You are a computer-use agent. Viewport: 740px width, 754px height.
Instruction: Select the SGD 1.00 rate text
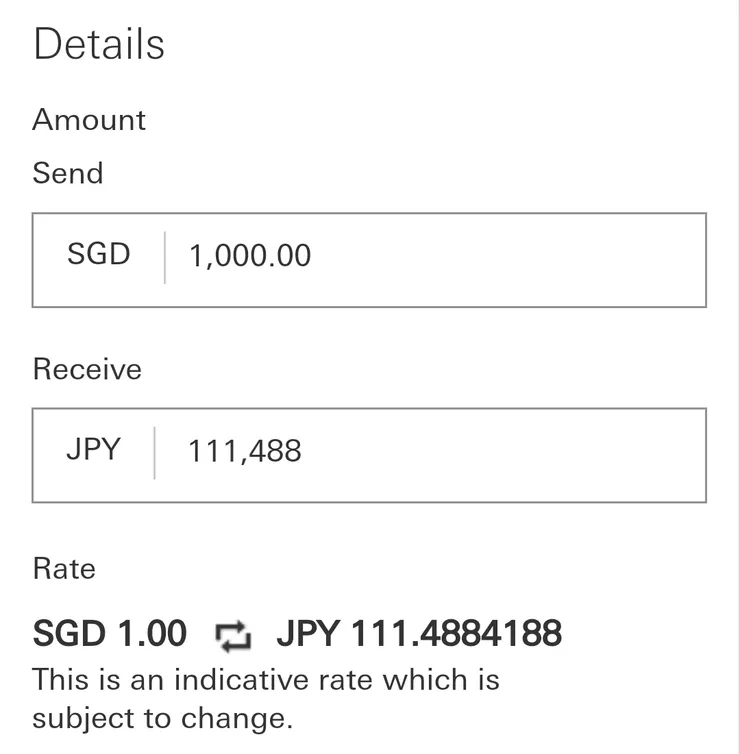(x=110, y=634)
